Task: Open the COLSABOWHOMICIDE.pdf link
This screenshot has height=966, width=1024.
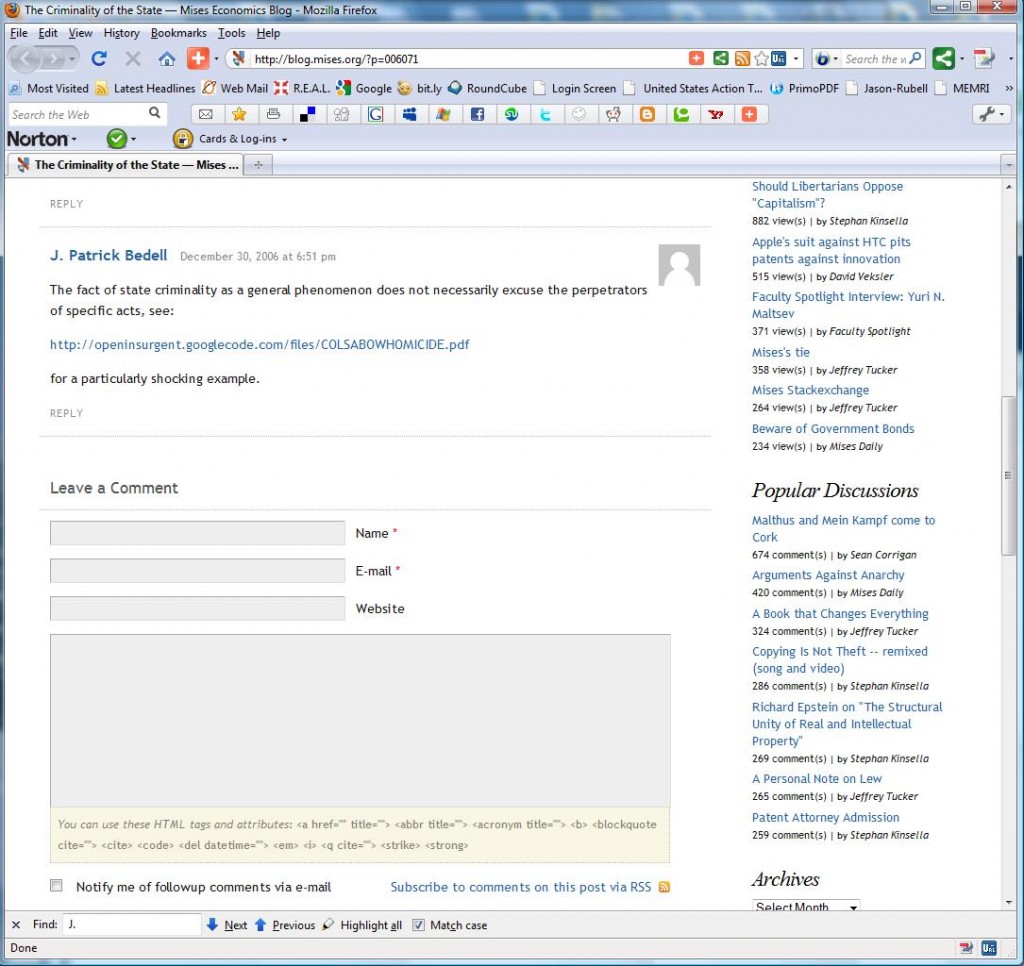Action: [x=259, y=345]
